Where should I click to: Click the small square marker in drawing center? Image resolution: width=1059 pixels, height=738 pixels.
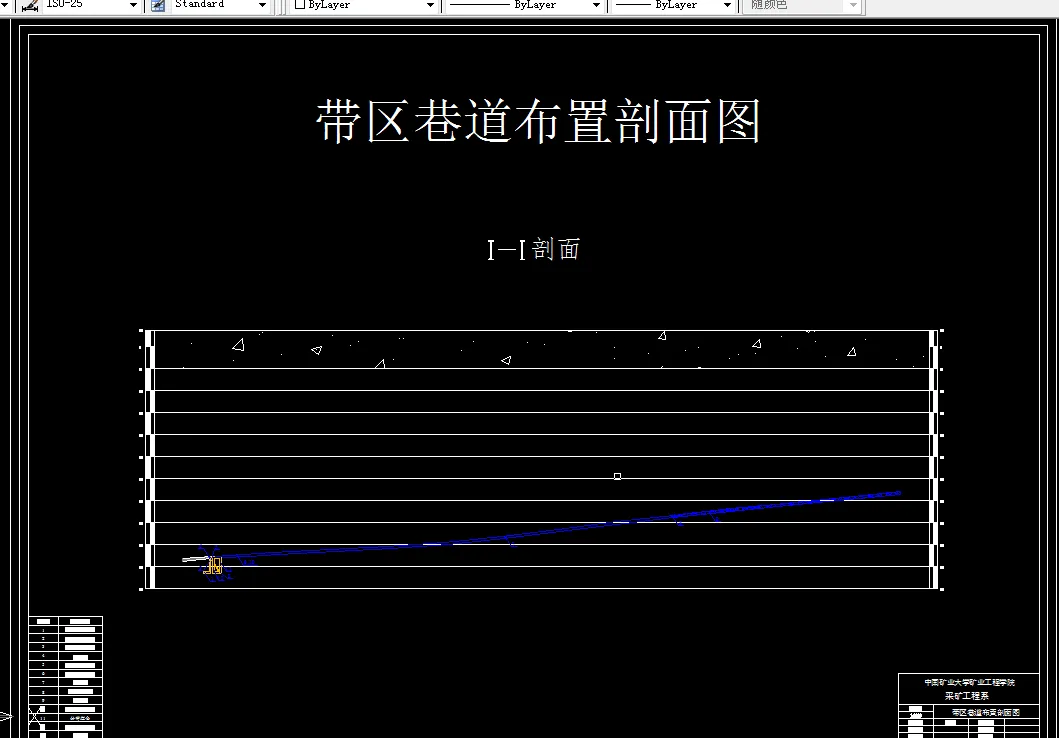point(617,476)
